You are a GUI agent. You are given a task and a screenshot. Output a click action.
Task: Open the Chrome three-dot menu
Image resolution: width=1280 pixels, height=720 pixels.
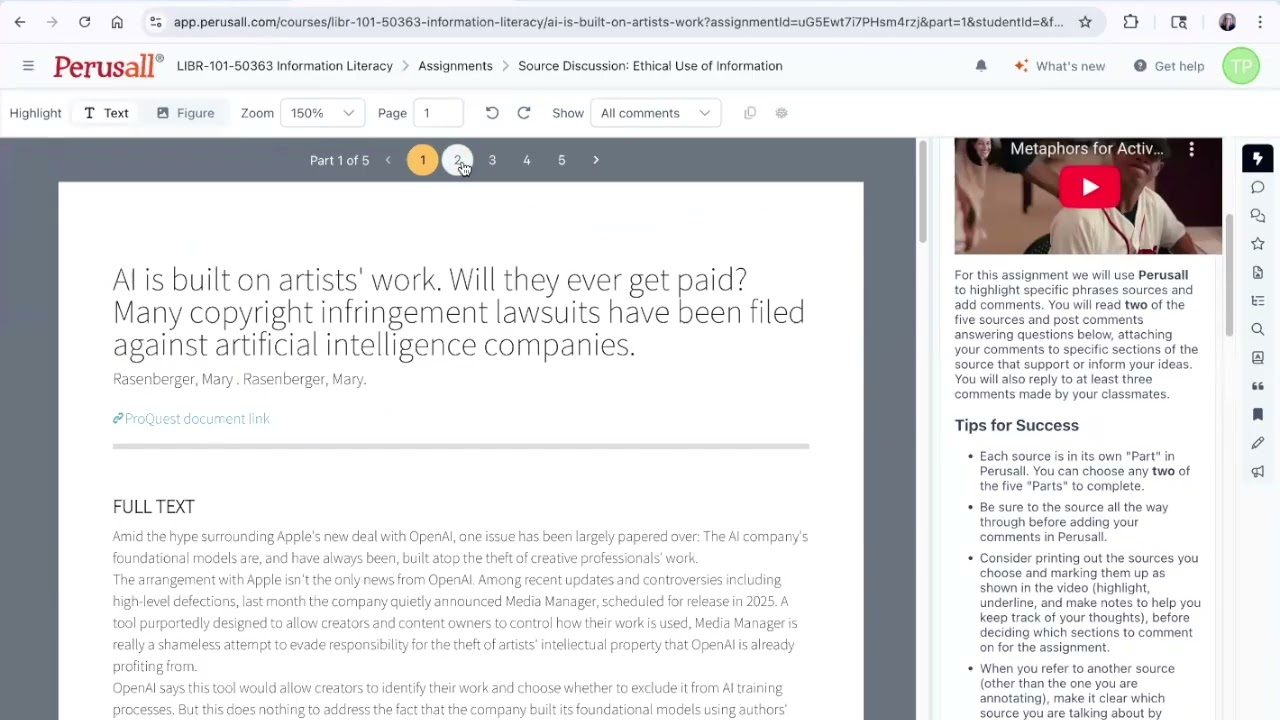pyautogui.click(x=1260, y=22)
